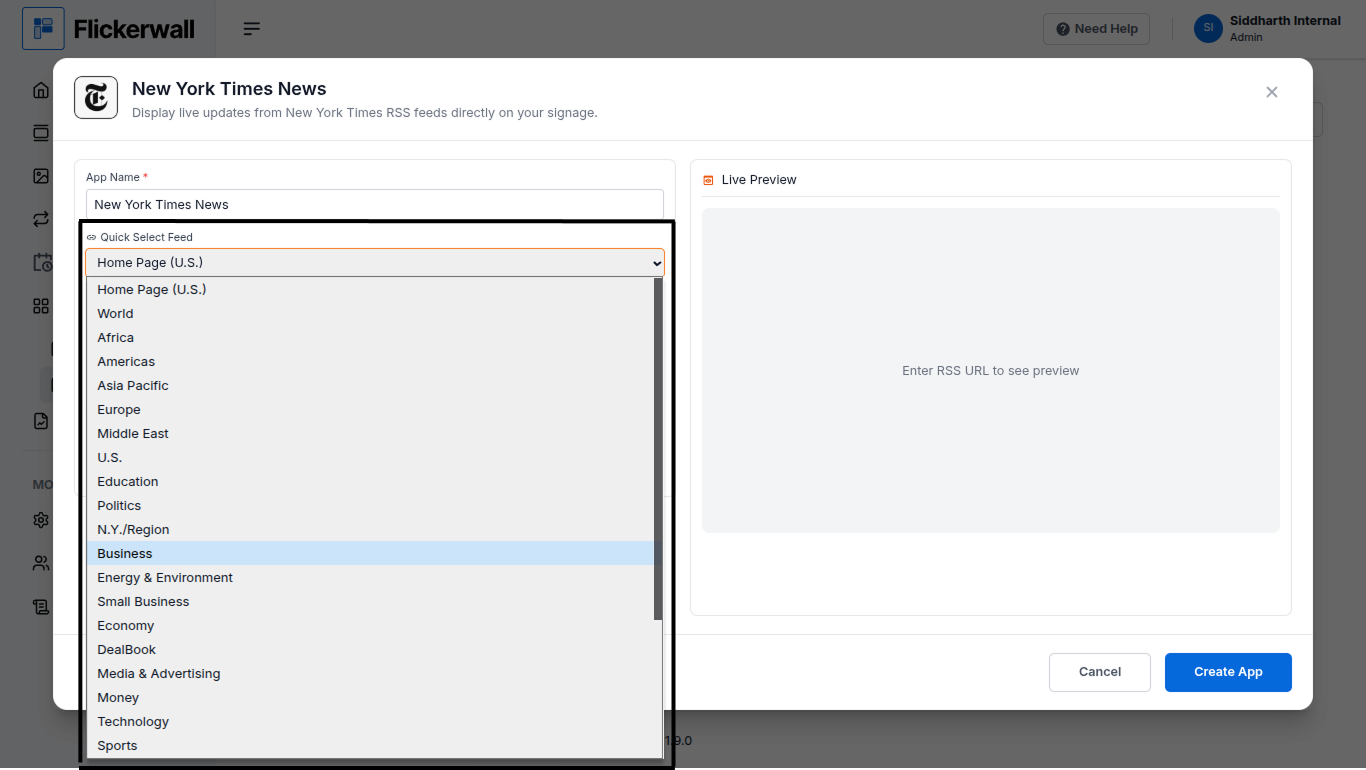This screenshot has height=770, width=1366.
Task: Pick the Economy feed option
Action: point(370,625)
